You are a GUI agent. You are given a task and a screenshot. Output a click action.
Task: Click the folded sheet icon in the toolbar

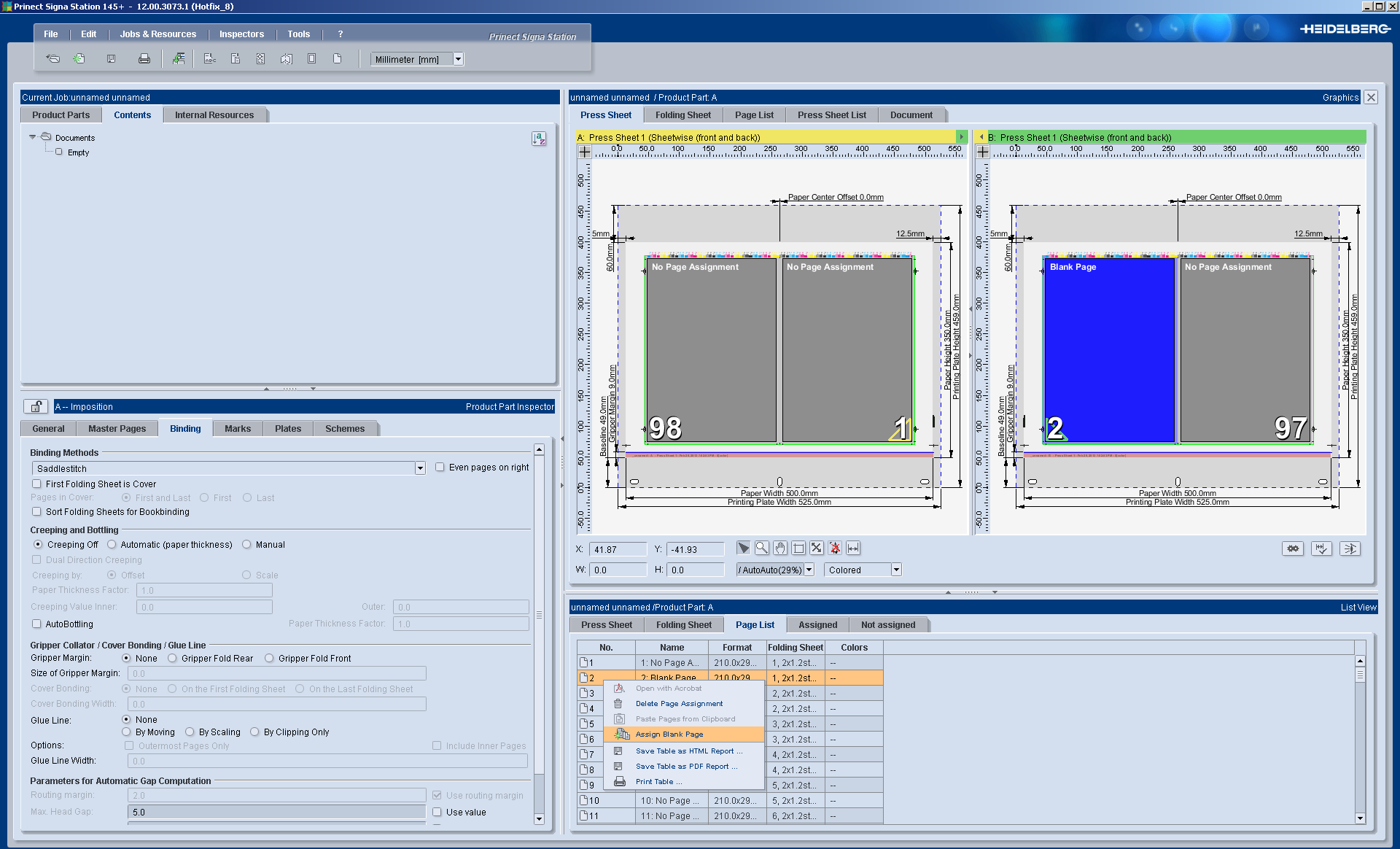287,59
